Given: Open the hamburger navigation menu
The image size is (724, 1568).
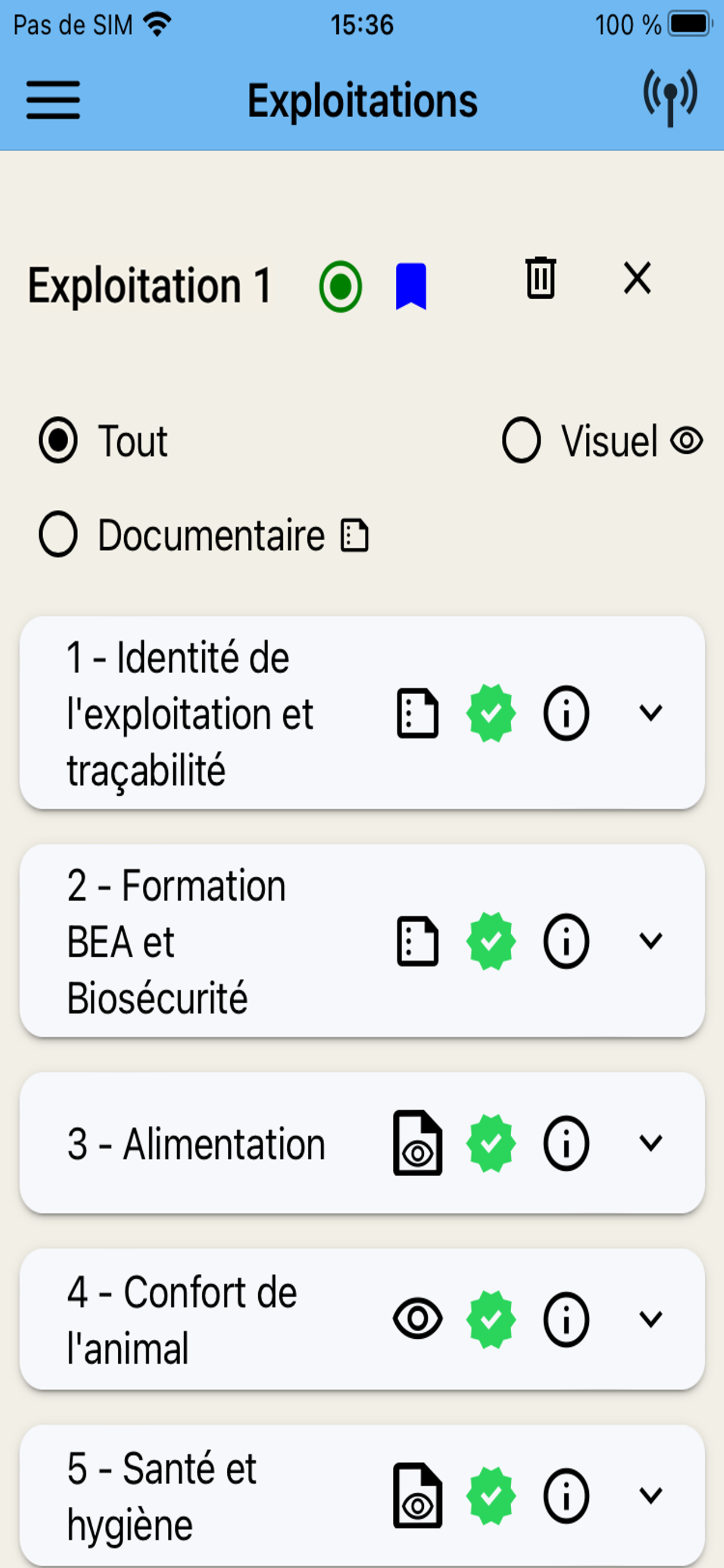Looking at the screenshot, I should coord(53,100).
